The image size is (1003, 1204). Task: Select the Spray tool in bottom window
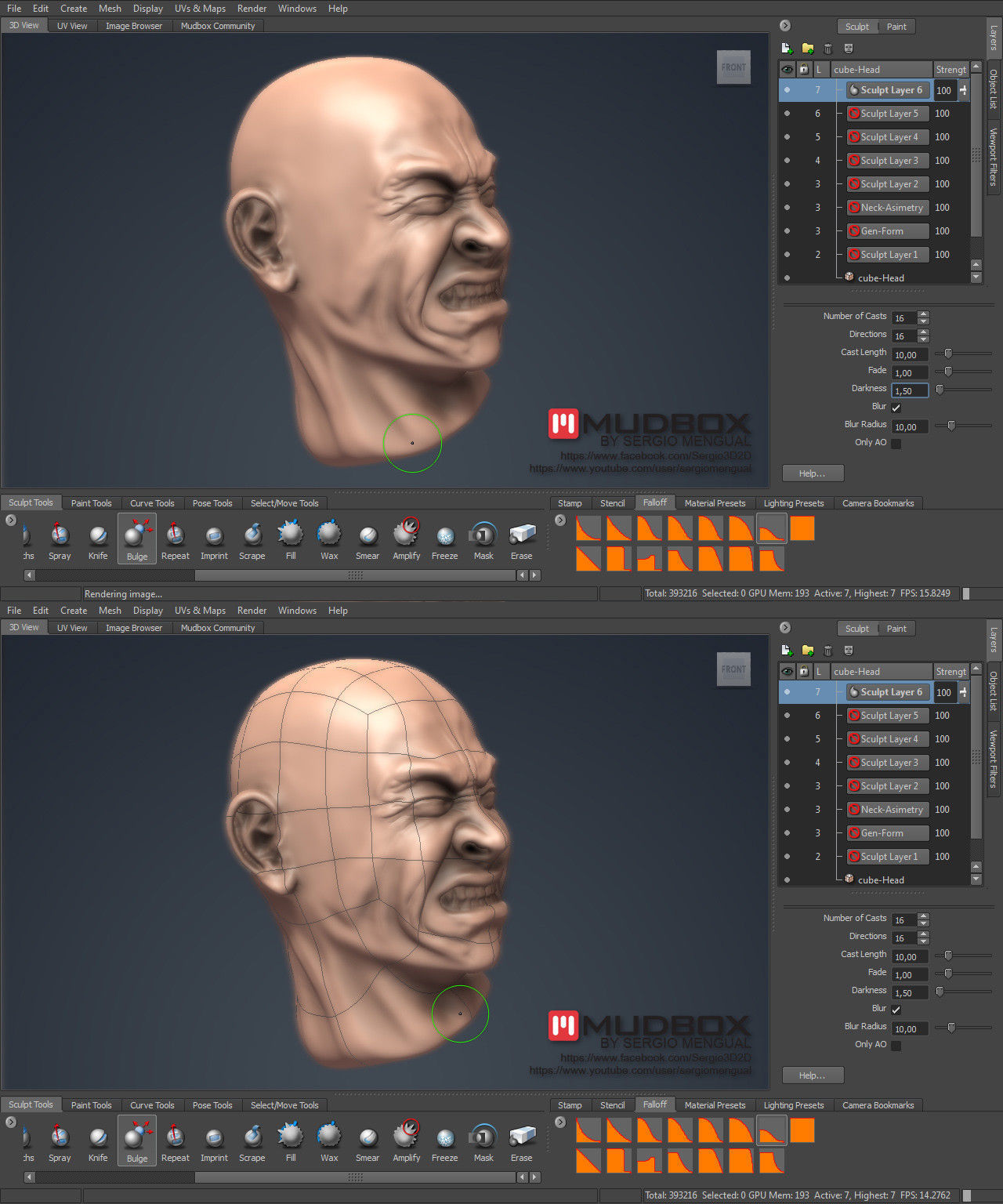(60, 1143)
